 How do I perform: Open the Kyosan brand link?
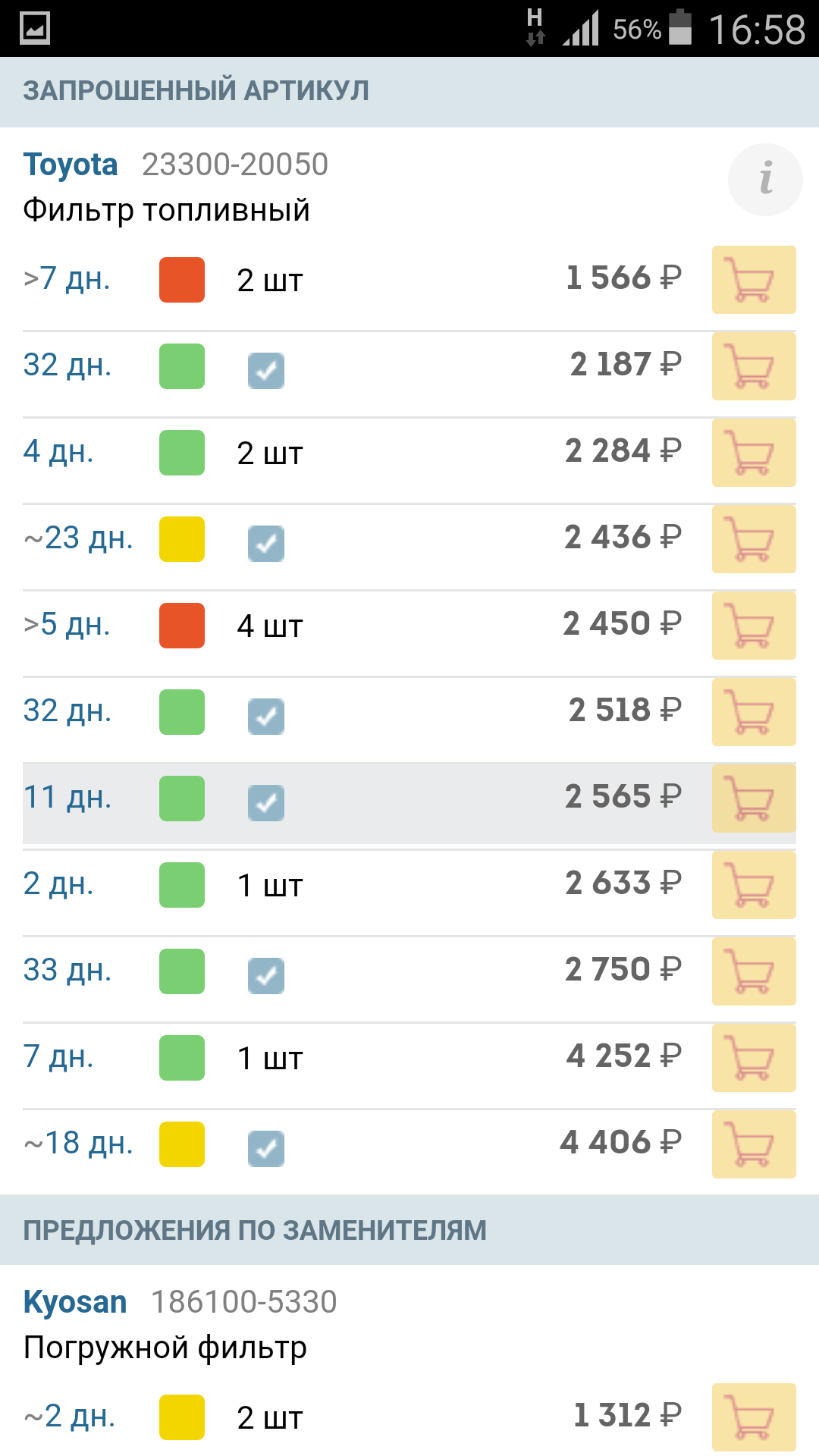pyautogui.click(x=75, y=1302)
